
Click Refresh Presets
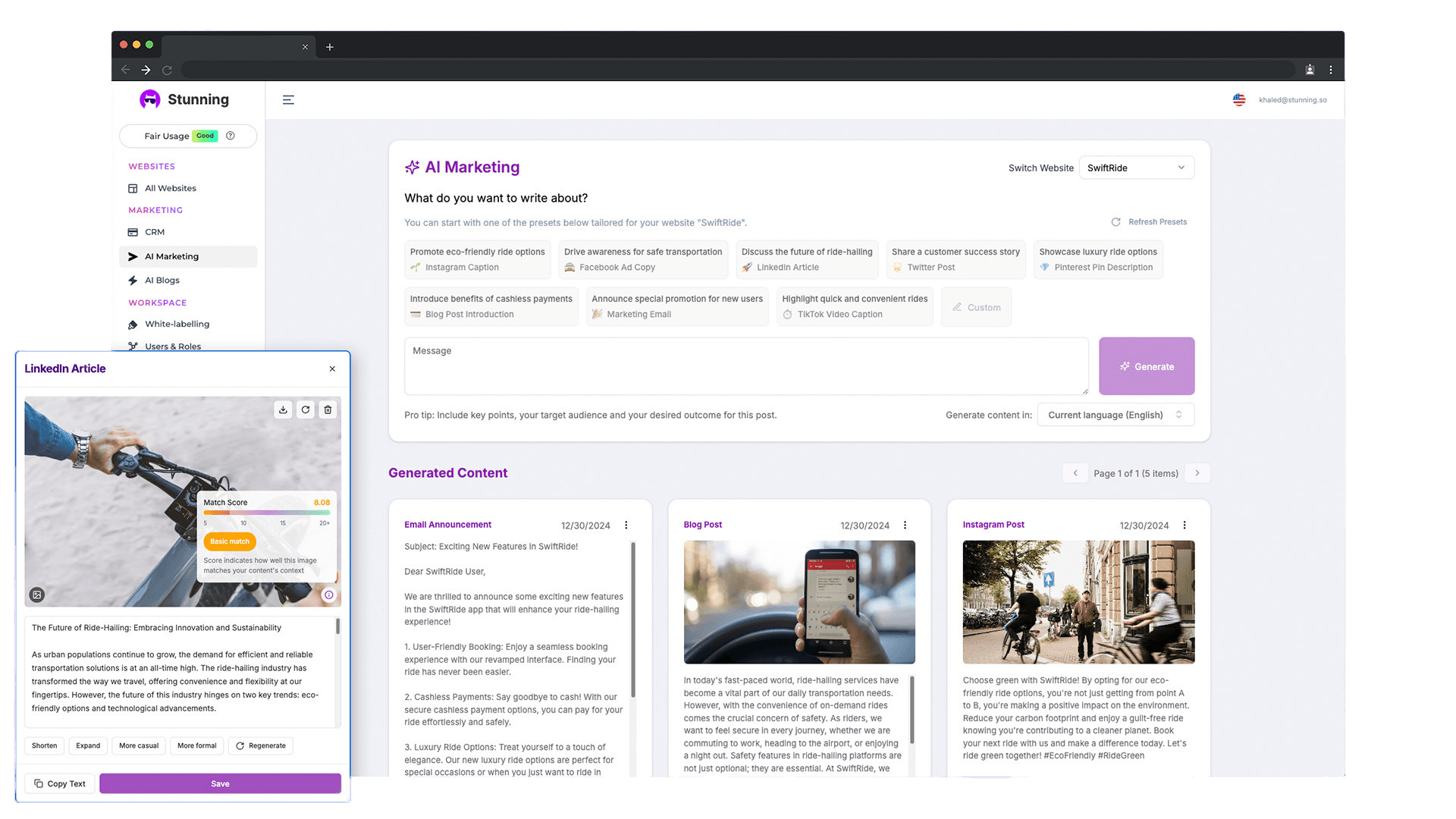pyautogui.click(x=1150, y=222)
